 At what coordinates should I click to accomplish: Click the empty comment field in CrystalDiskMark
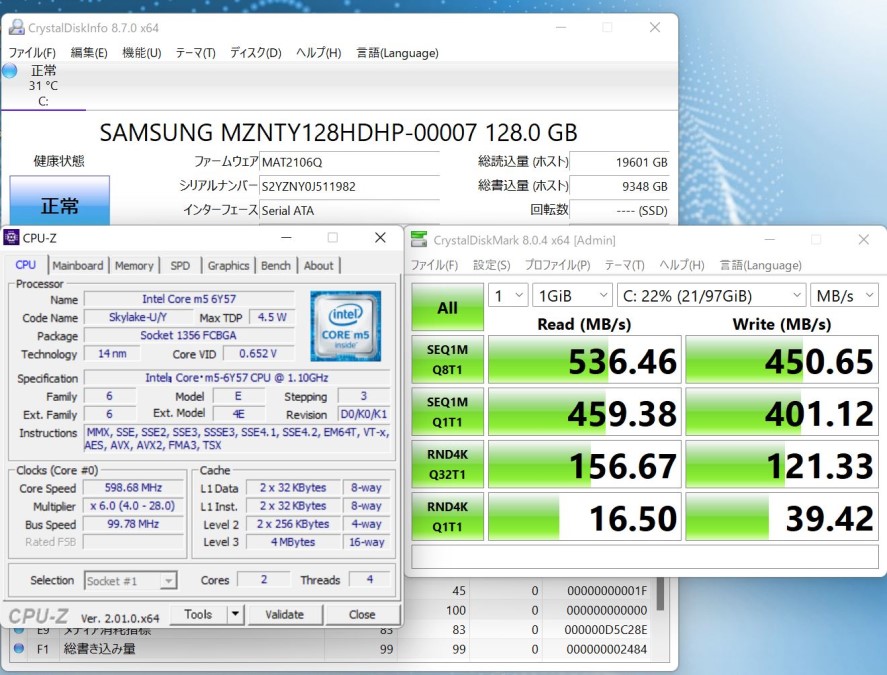click(x=645, y=557)
